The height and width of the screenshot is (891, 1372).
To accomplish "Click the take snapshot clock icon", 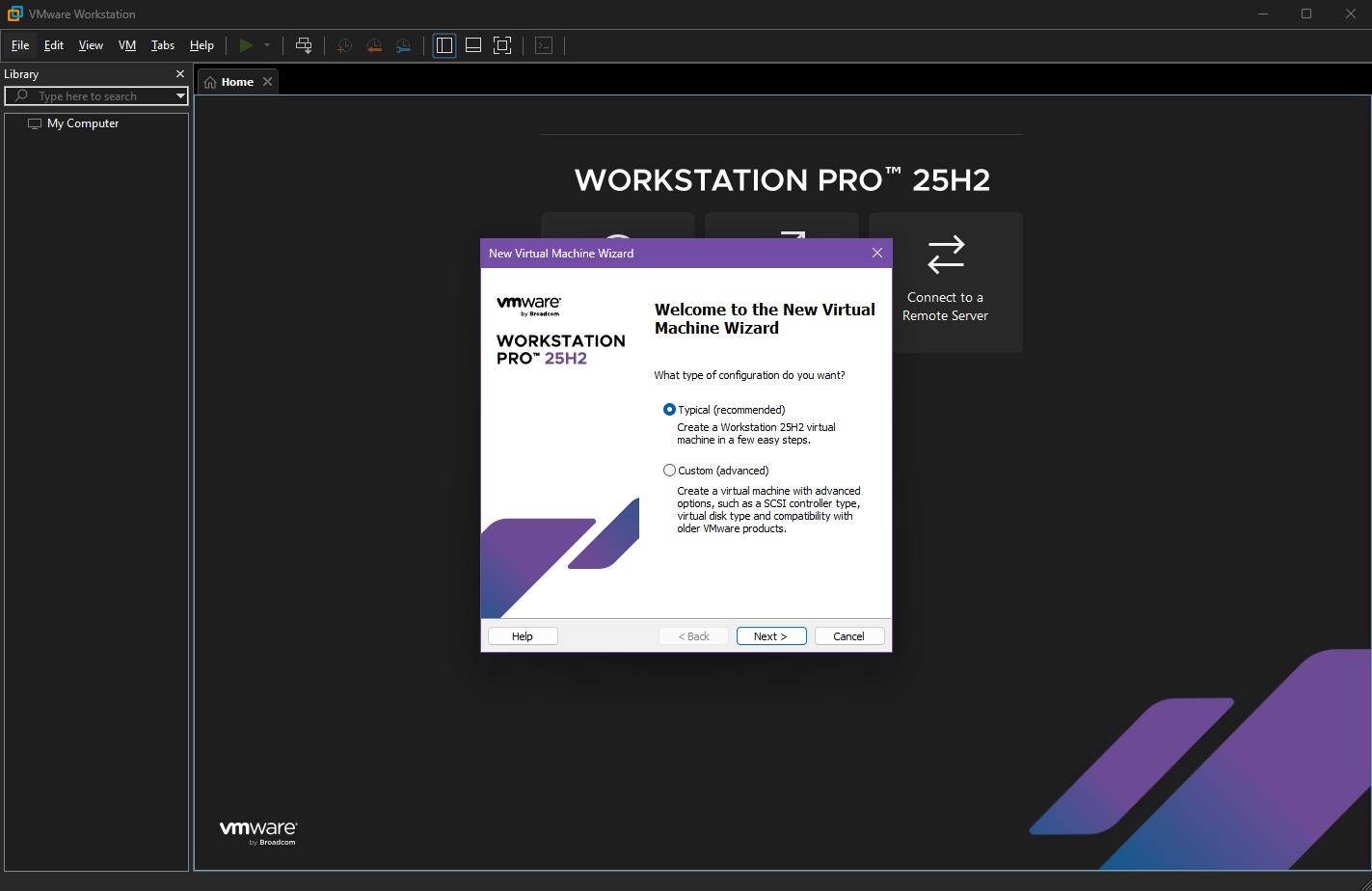I will (x=344, y=45).
